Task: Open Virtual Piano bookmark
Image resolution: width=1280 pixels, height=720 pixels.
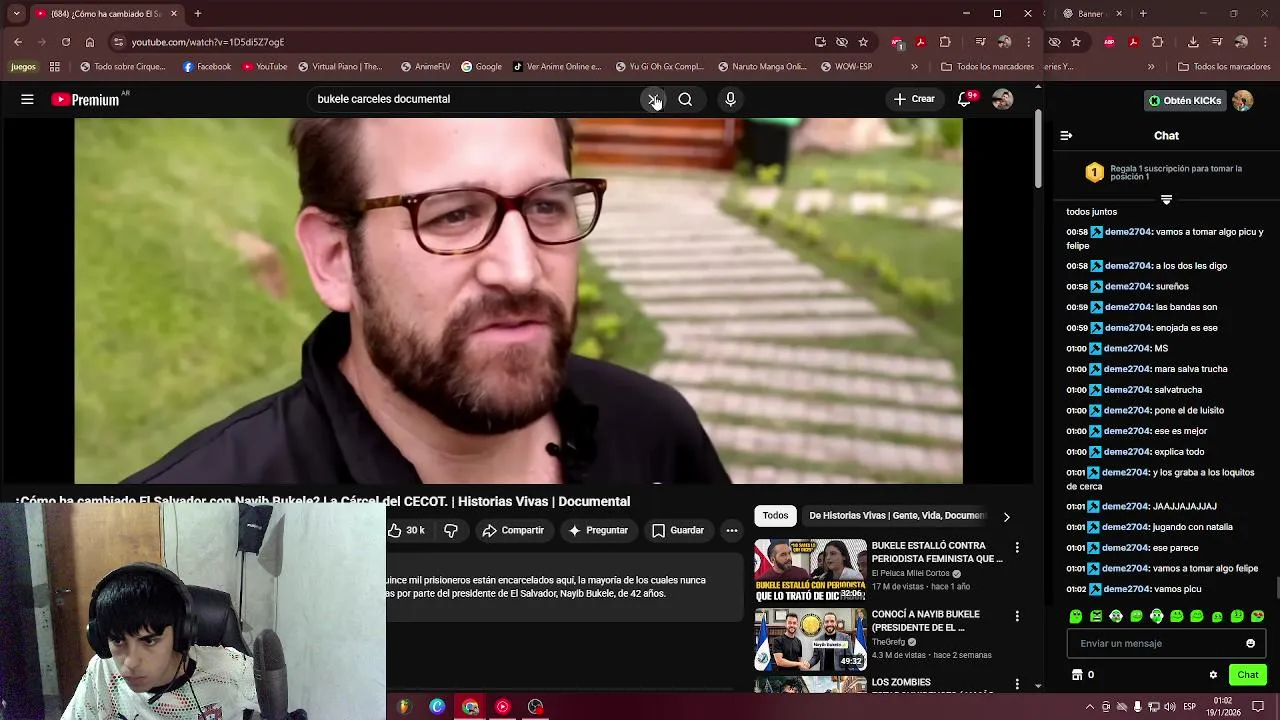Action: click(x=340, y=67)
